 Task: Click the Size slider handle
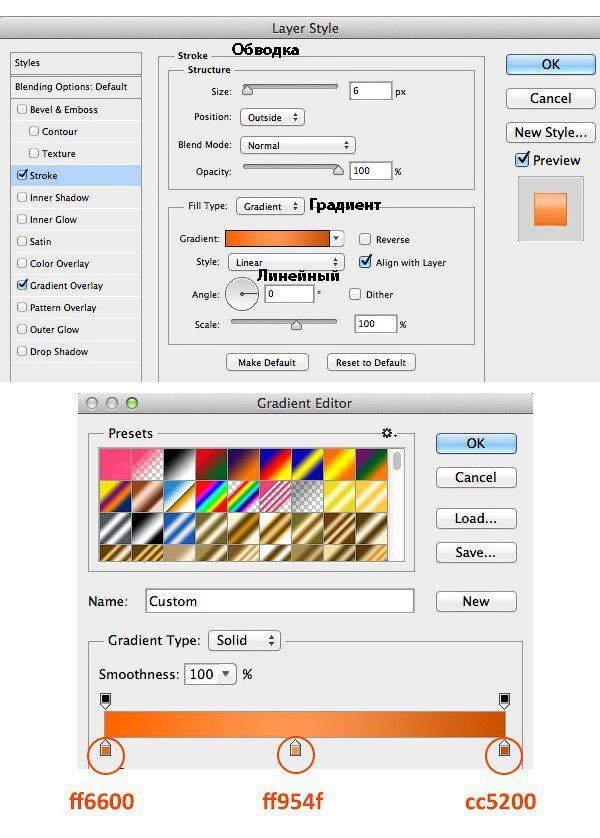pyautogui.click(x=247, y=90)
